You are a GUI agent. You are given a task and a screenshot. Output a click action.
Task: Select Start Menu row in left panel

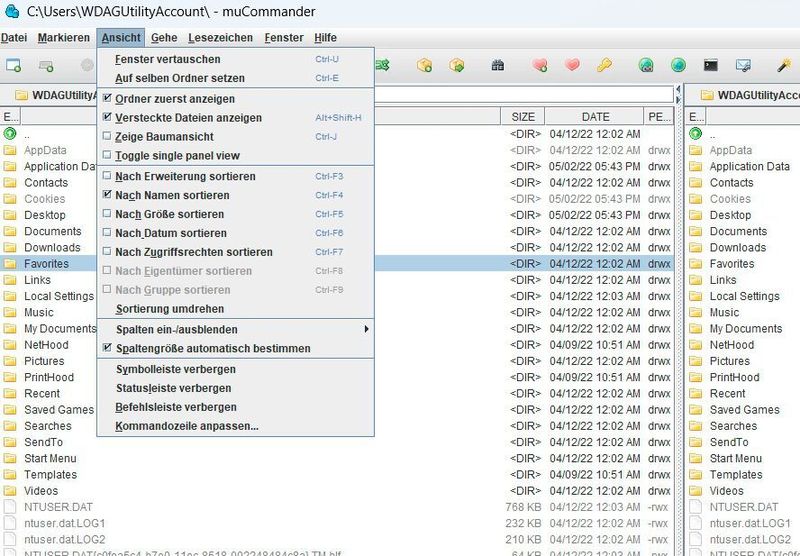point(337,458)
